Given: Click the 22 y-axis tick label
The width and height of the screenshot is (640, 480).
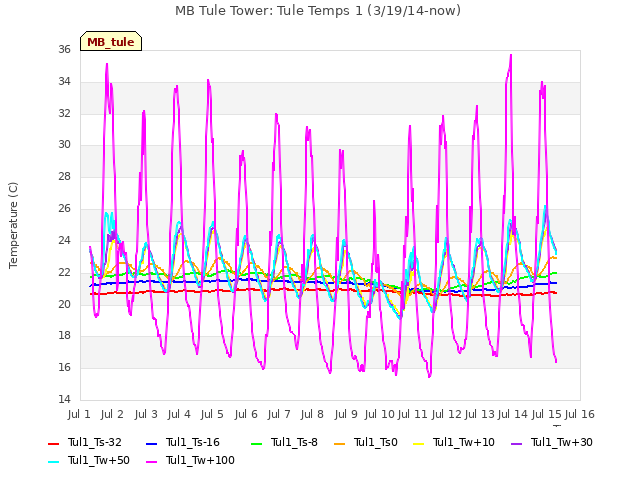Looking at the screenshot, I should pyautogui.click(x=64, y=272).
